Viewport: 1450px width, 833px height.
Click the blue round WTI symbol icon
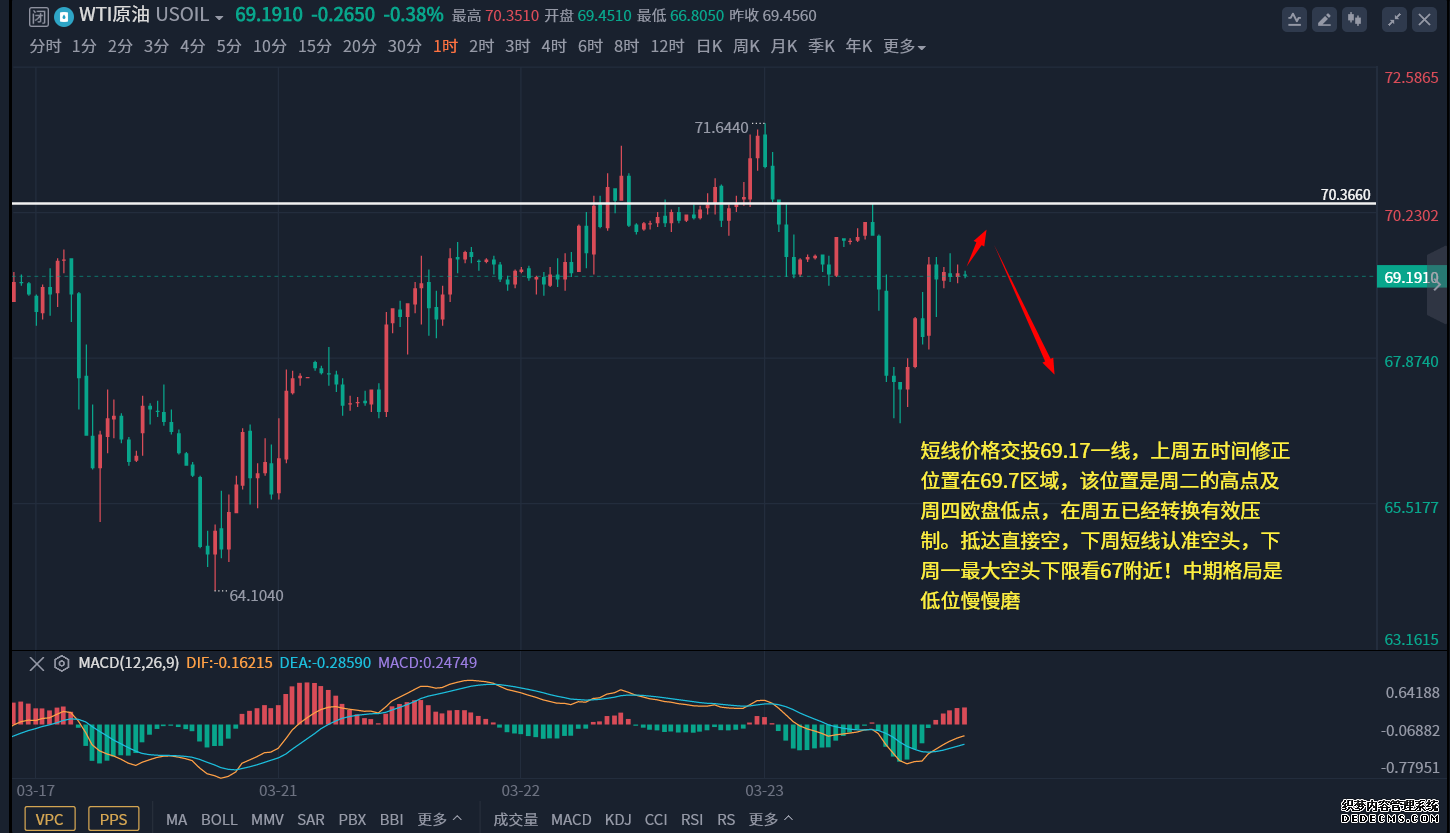click(64, 16)
